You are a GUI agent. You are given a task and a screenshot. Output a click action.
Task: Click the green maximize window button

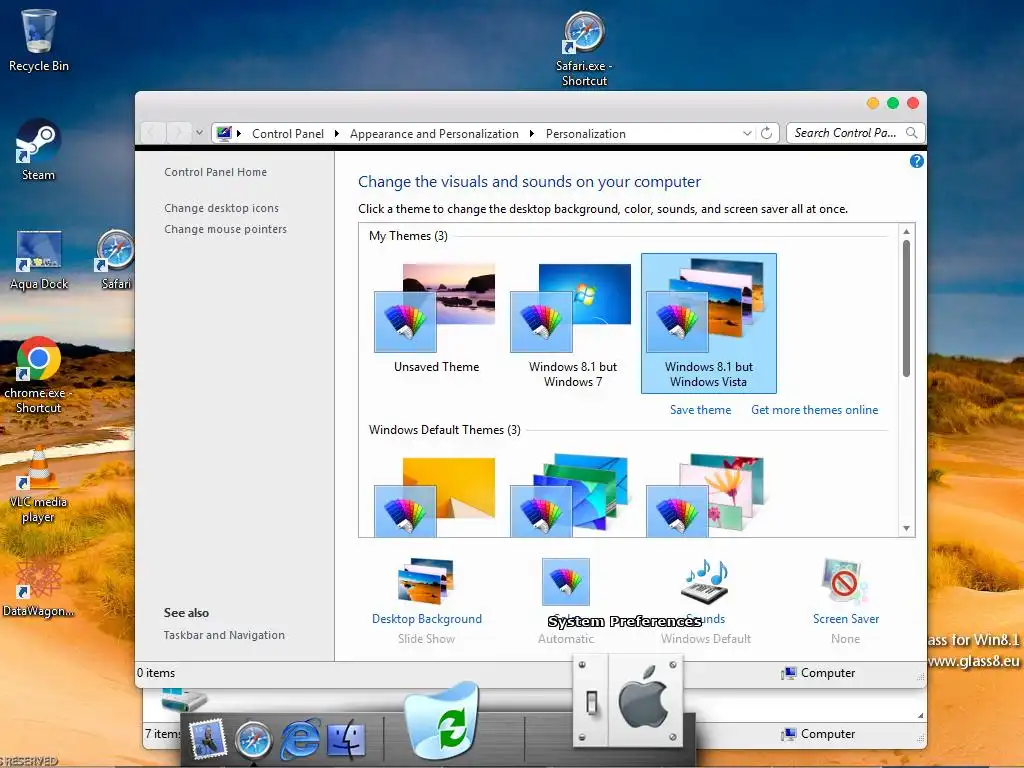(x=893, y=103)
